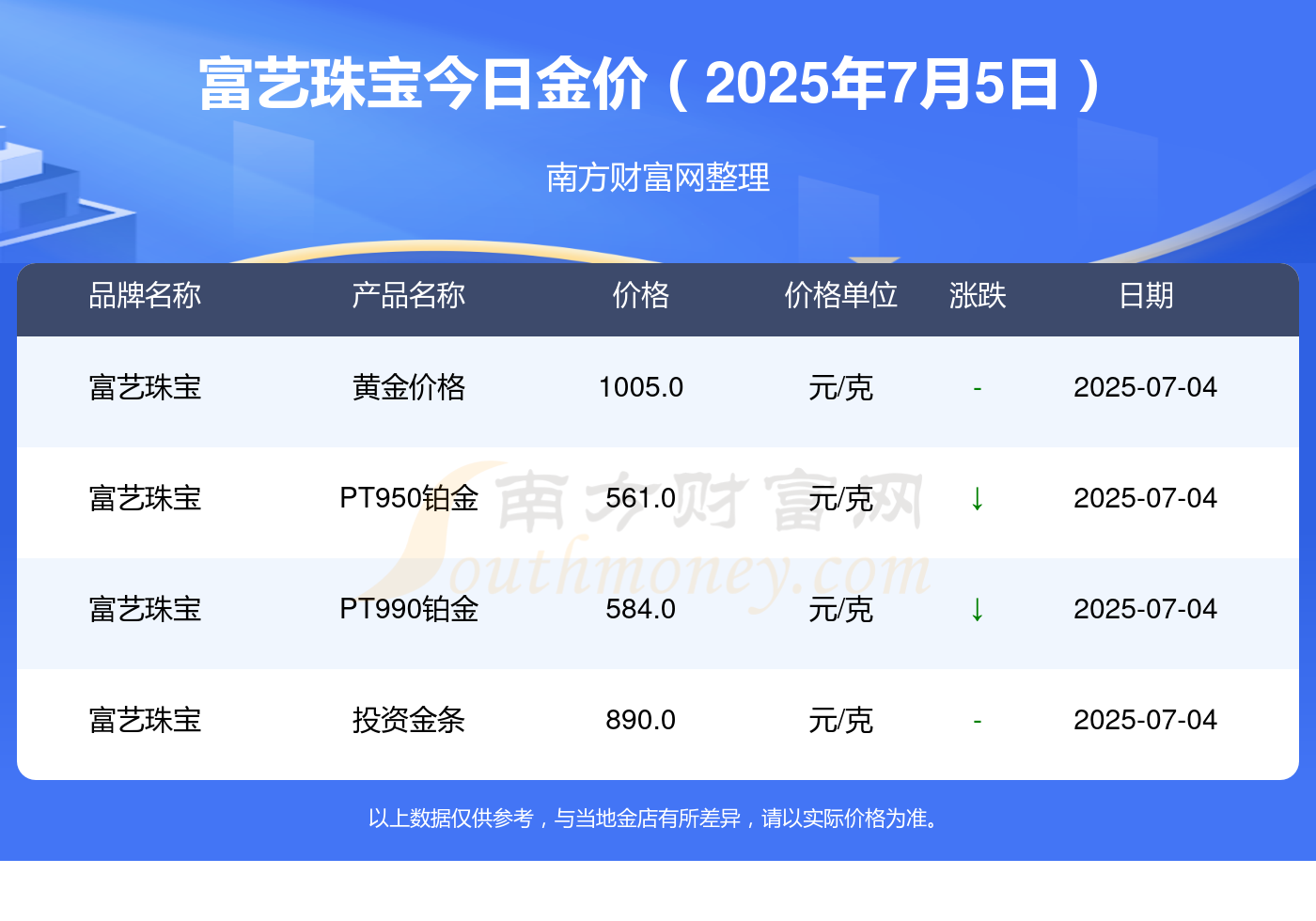This screenshot has width=1316, height=921.
Task: Click the date in the 黄金价格 row
Action: coord(1146,387)
